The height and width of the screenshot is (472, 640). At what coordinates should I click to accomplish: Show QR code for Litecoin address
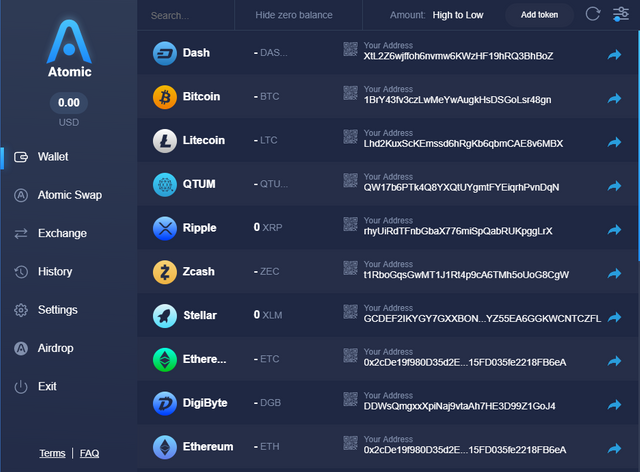[x=351, y=136]
